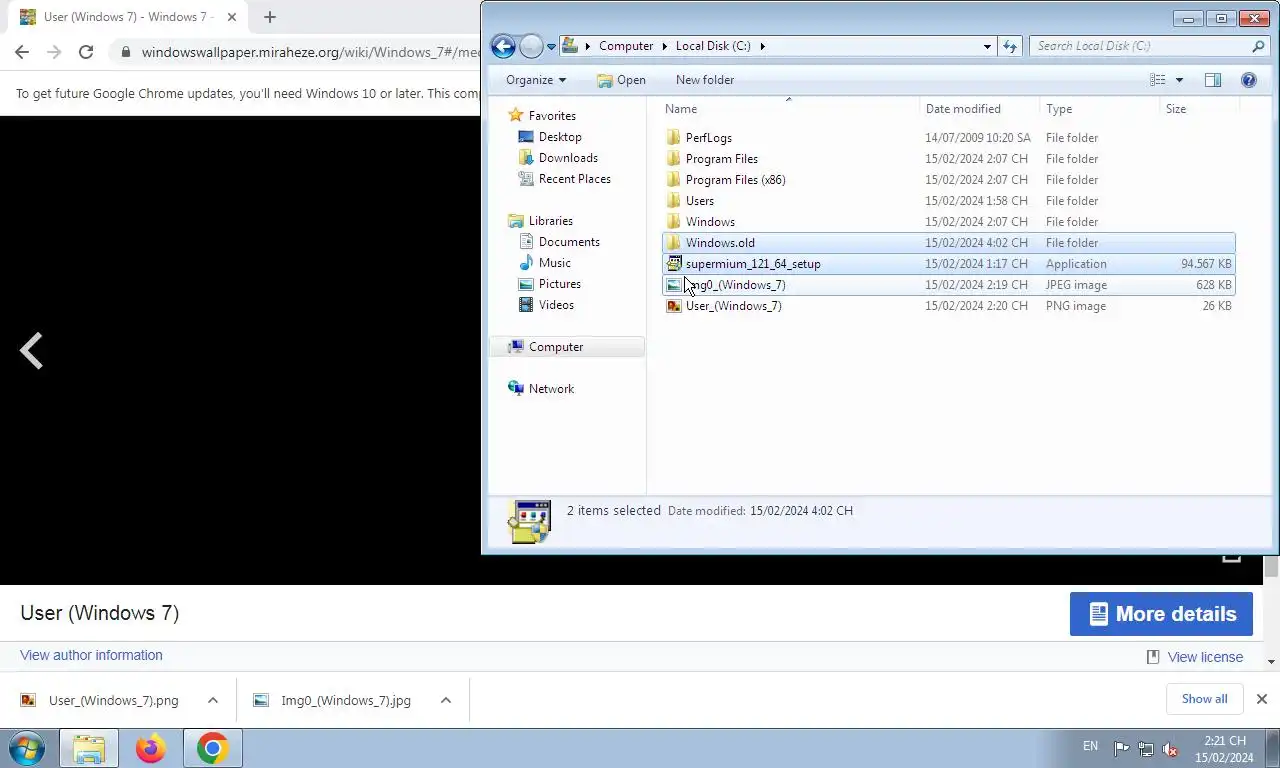This screenshot has width=1280, height=768.
Task: Click Local Disk (C:) breadcrumb segment
Action: point(713,46)
